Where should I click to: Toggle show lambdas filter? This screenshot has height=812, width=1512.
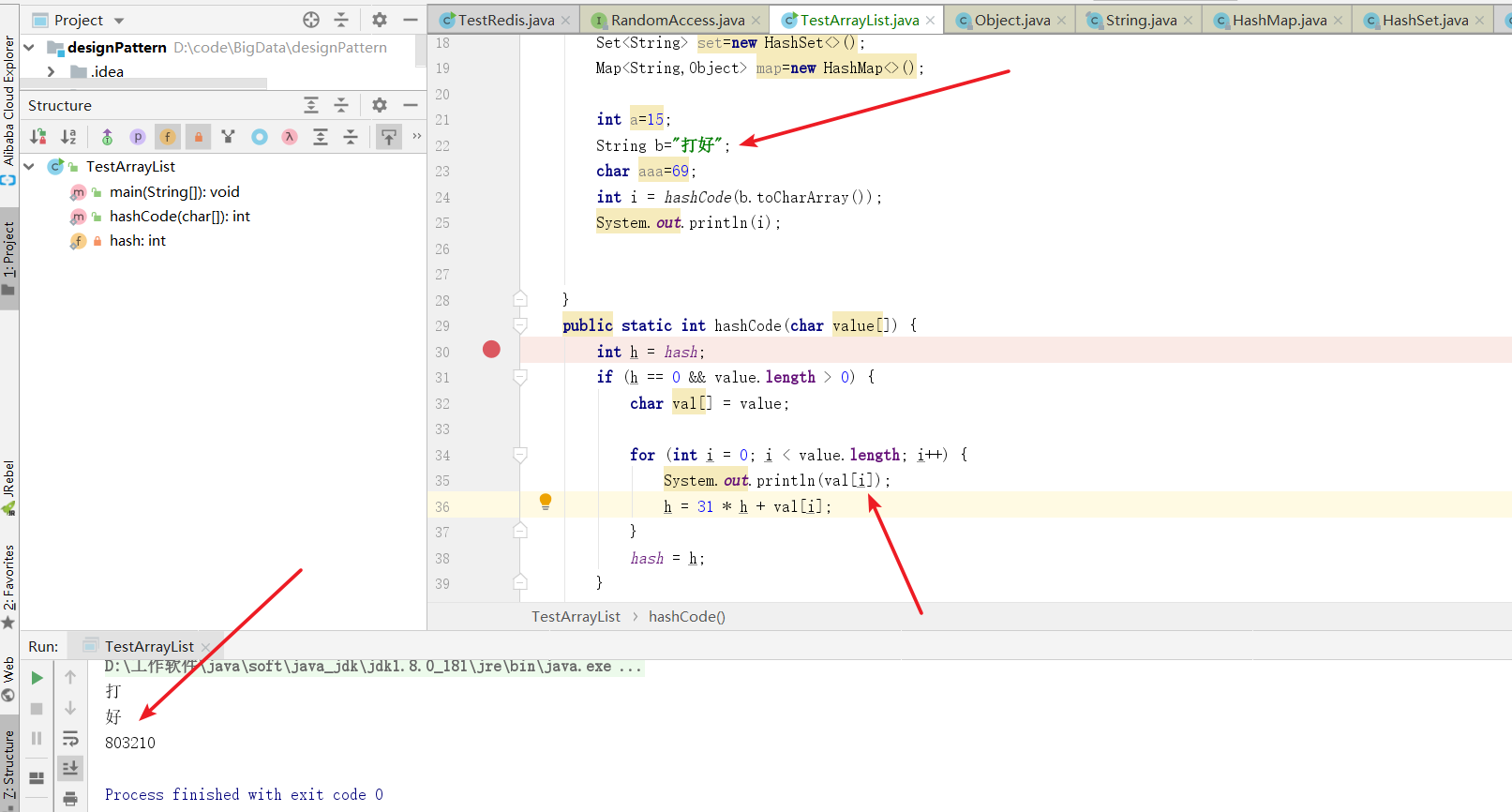coord(290,137)
